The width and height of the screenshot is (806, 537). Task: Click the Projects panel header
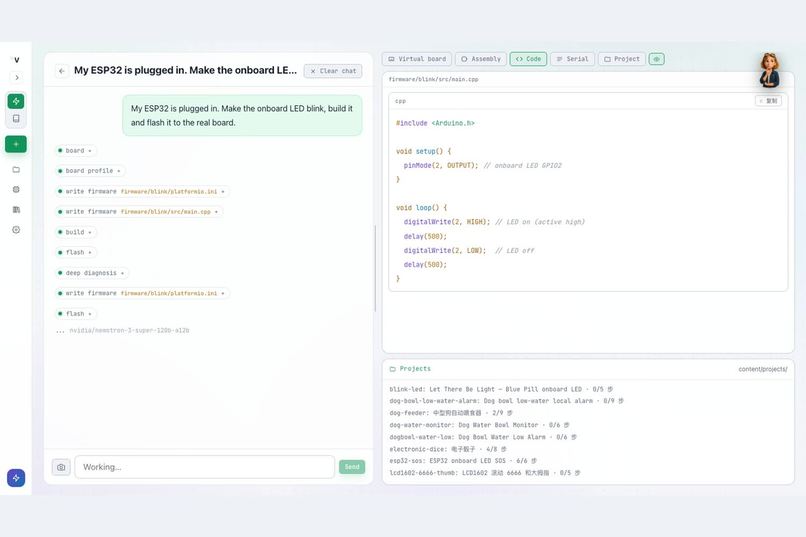(588, 369)
